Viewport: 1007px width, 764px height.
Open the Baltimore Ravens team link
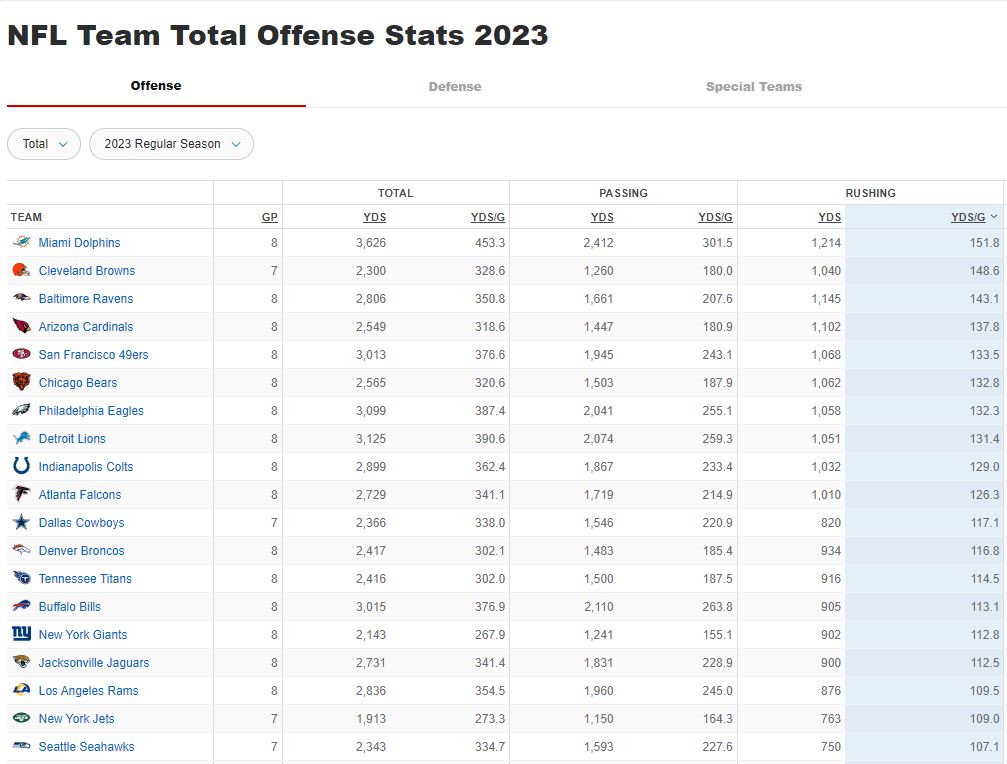pyautogui.click(x=85, y=299)
